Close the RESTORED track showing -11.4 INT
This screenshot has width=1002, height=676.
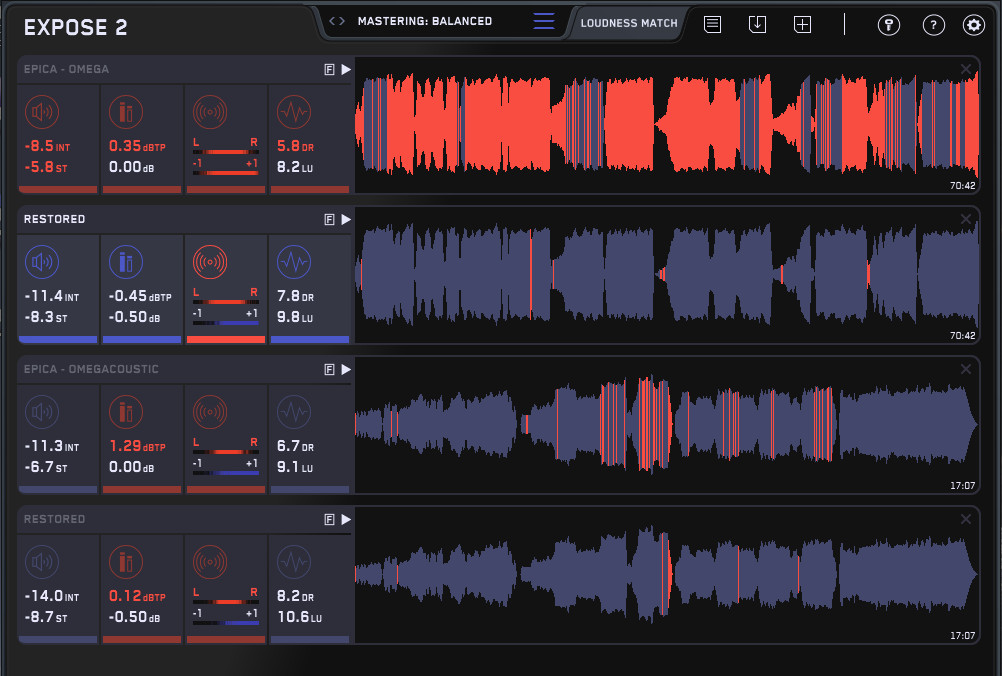point(966,219)
